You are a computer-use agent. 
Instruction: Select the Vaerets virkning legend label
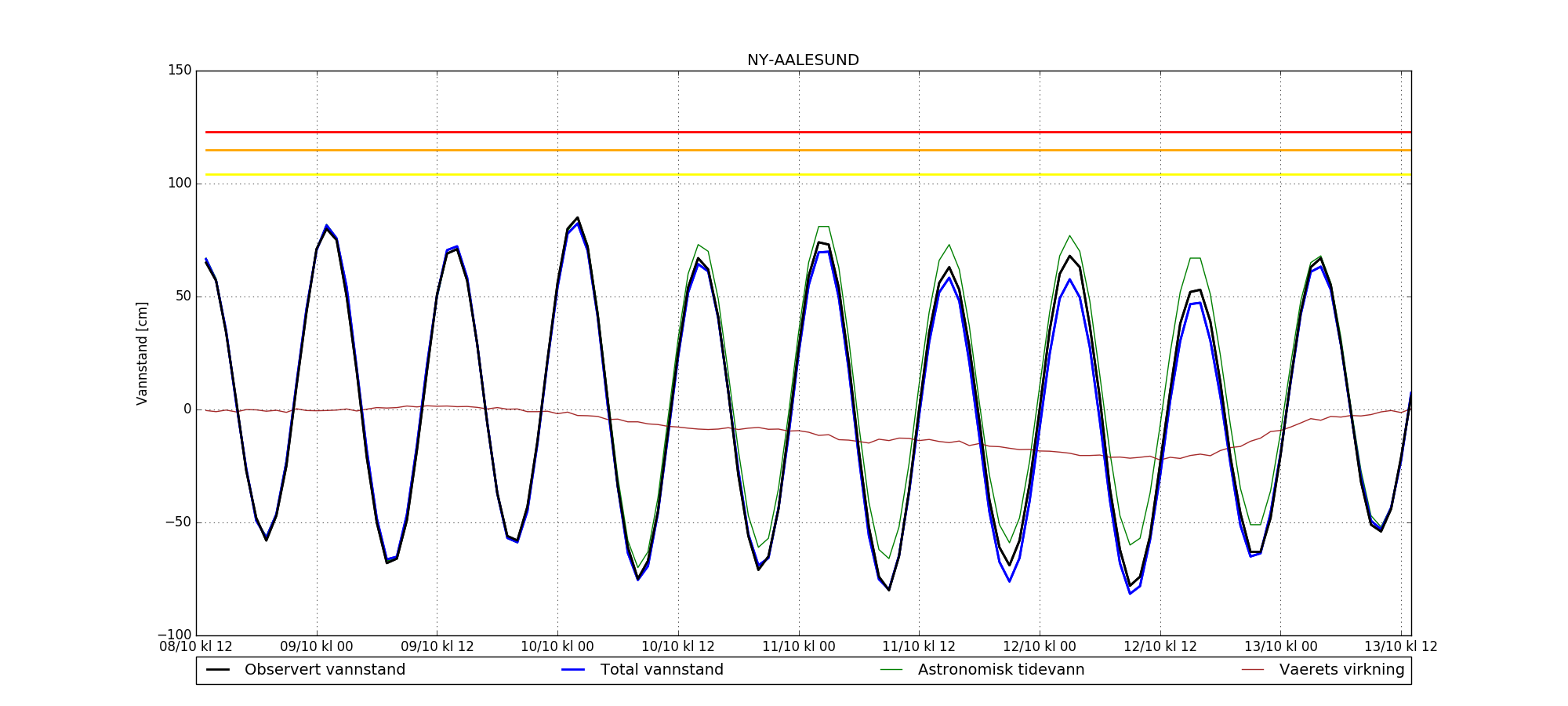(1341, 670)
